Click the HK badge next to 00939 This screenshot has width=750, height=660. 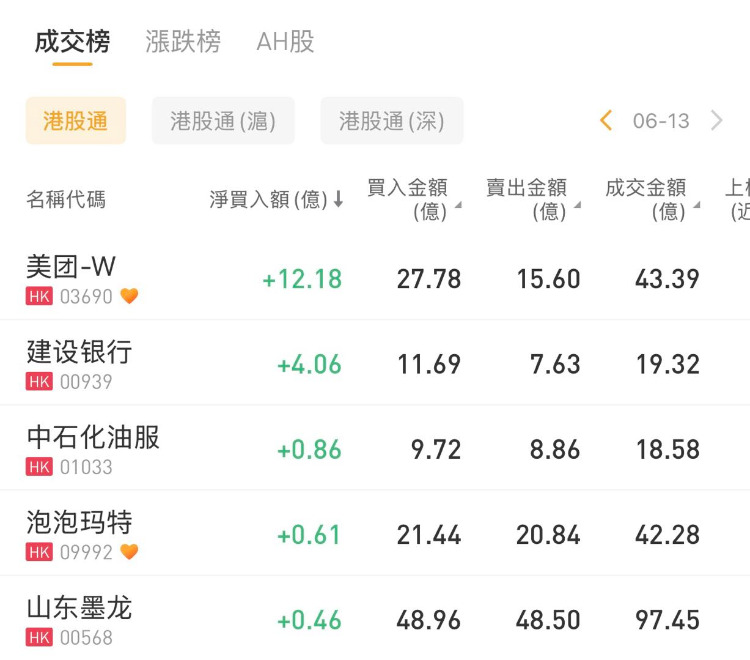coord(39,382)
